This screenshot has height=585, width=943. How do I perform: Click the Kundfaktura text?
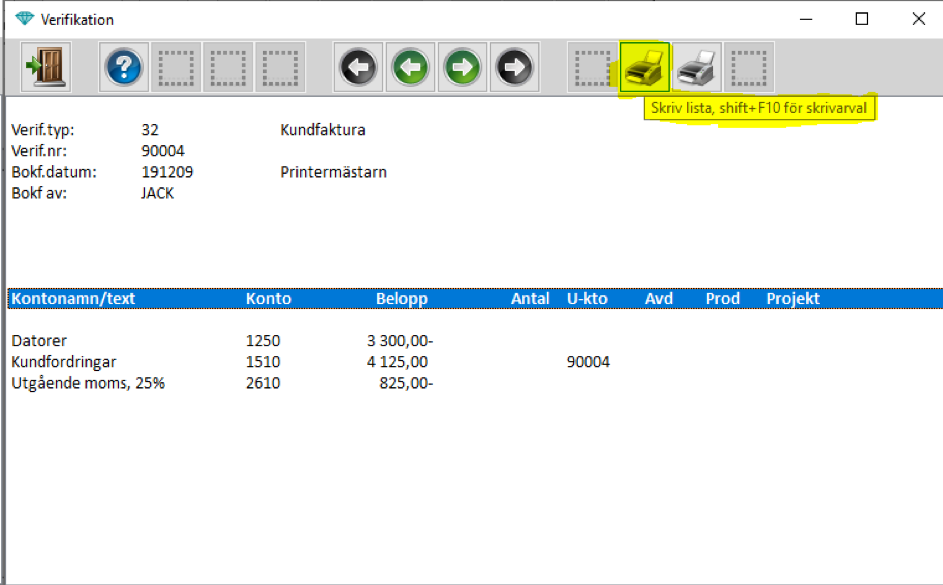[x=323, y=130]
